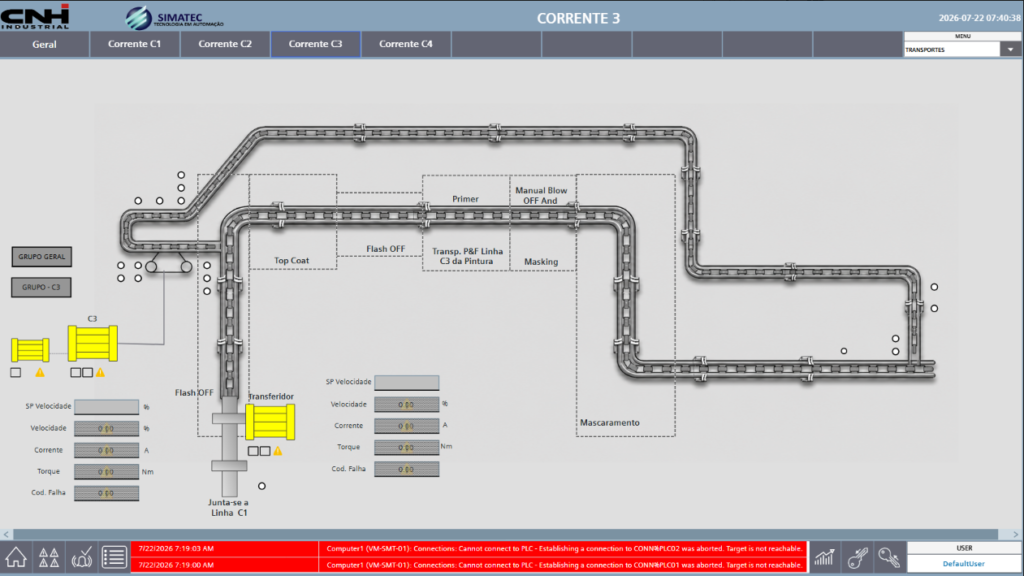
Task: Click the Junta-se a Linha C1 label
Action: click(229, 507)
